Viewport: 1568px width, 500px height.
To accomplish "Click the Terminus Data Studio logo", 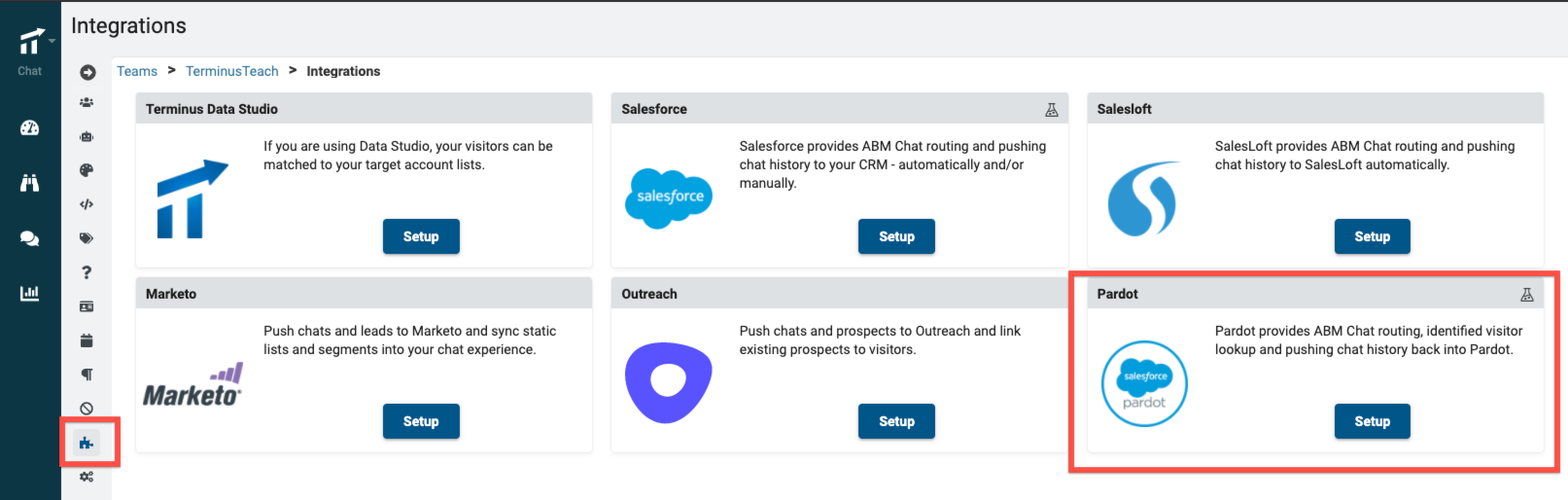I will pos(192,199).
